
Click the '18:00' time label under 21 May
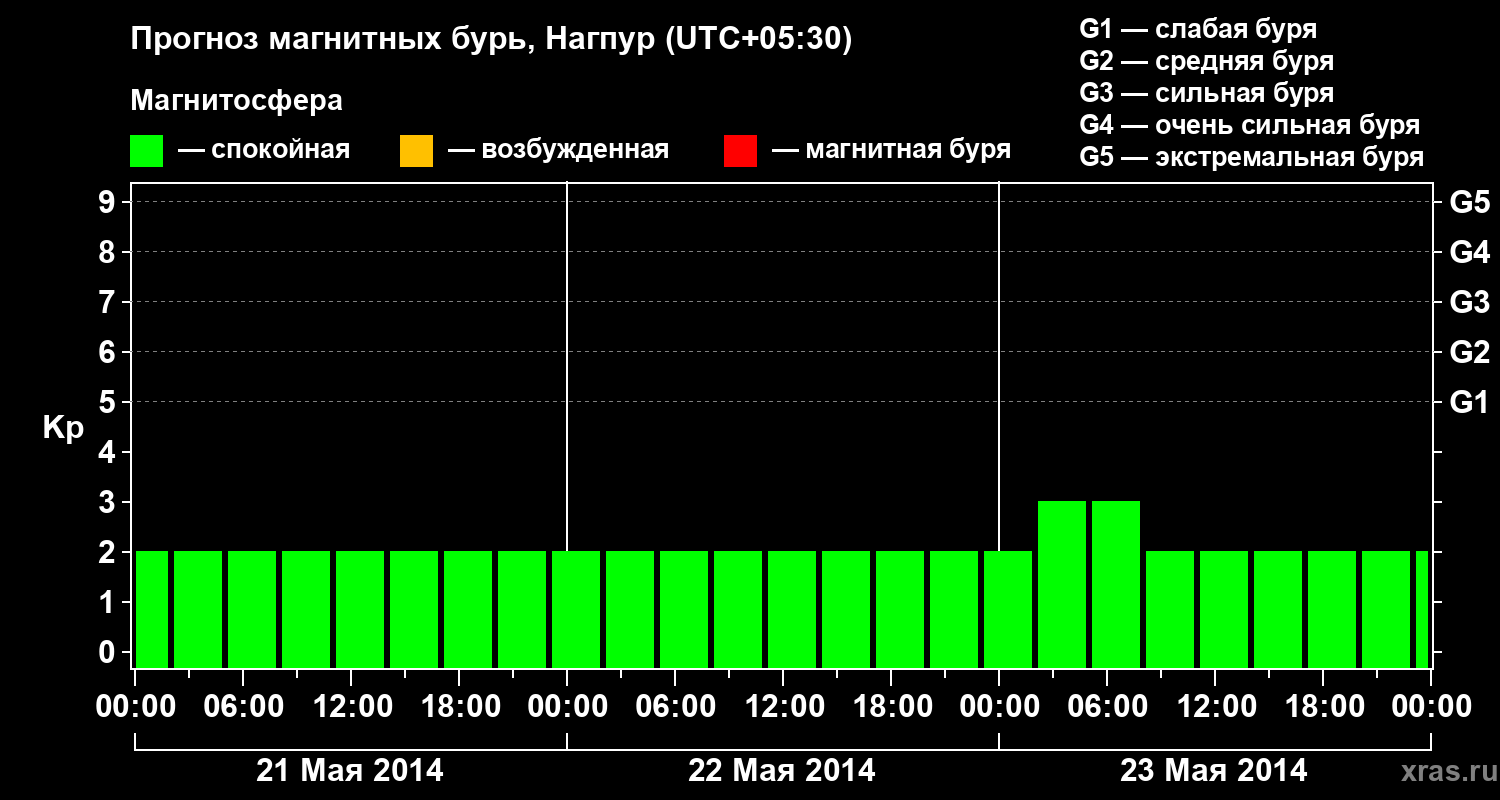[461, 707]
